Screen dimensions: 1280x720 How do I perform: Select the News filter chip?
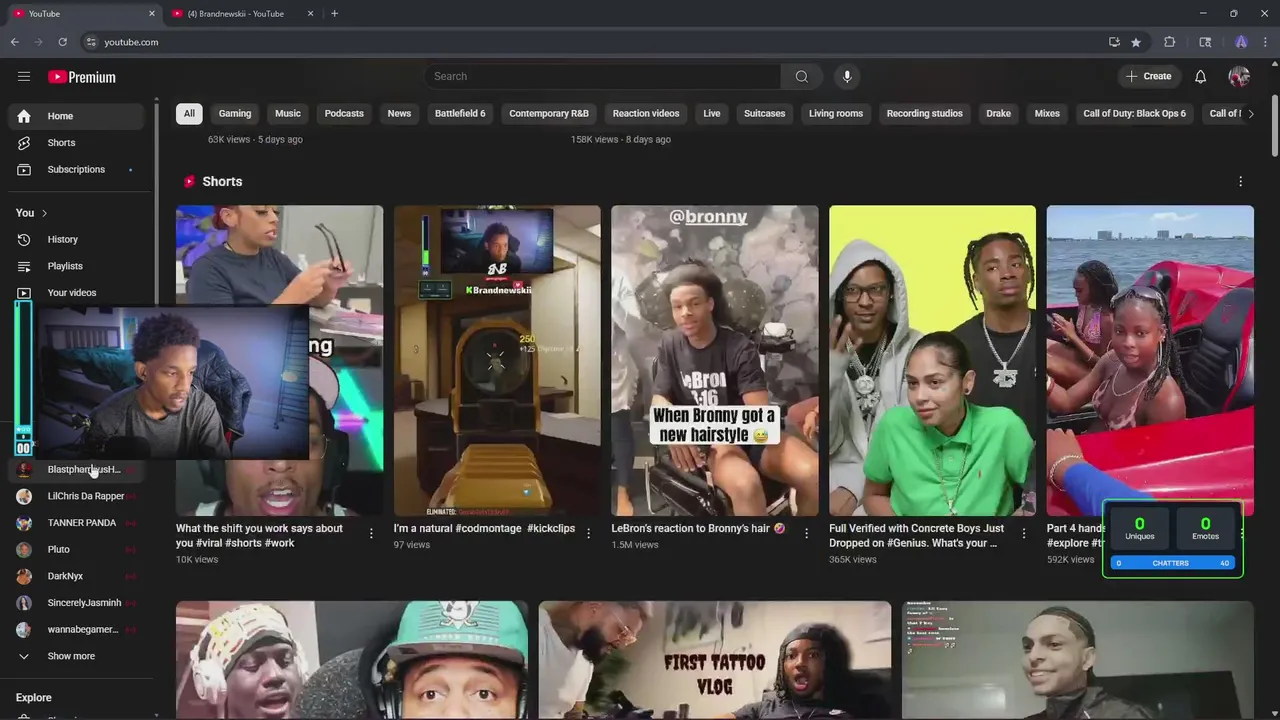tap(399, 114)
